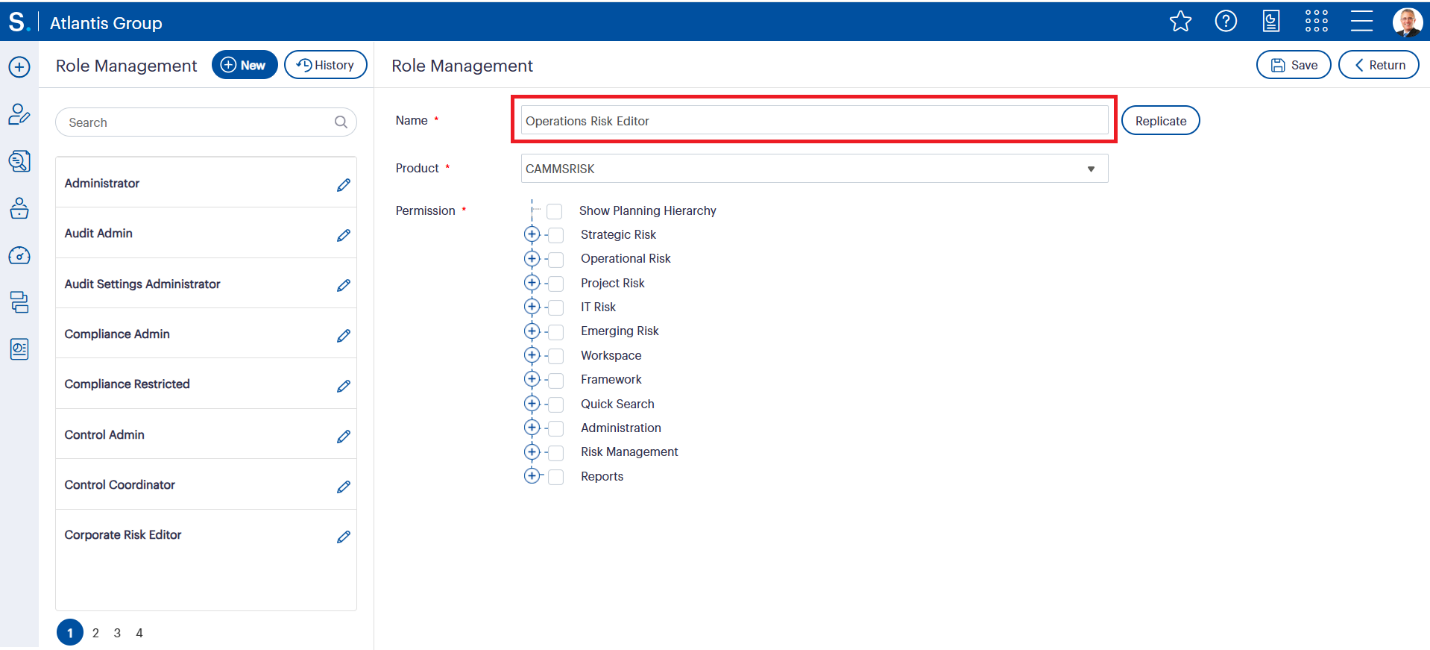Check the Emerging Risk permission checkbox
This screenshot has width=1430, height=650.
pyautogui.click(x=556, y=332)
